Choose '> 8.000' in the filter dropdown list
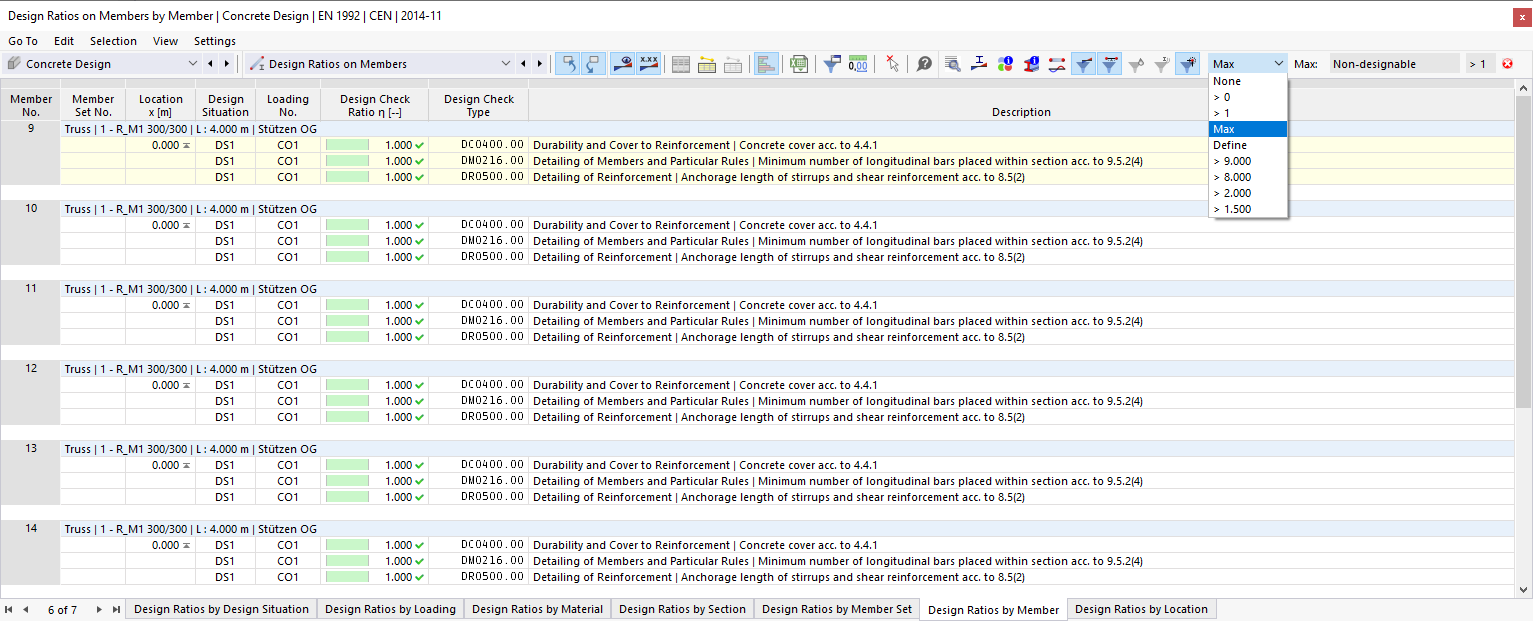This screenshot has height=621, width=1533. [x=1248, y=177]
